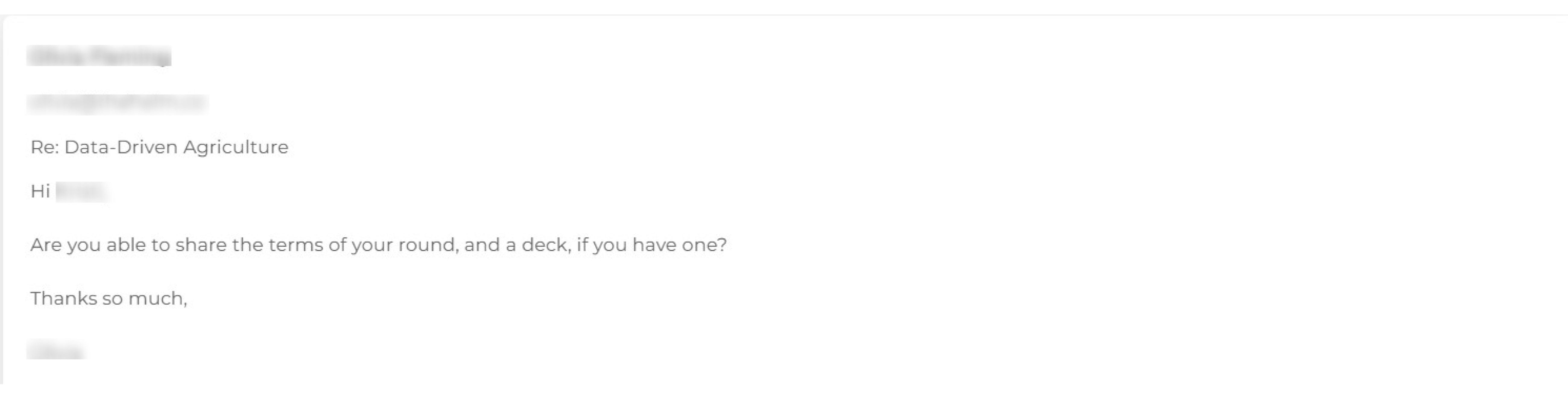This screenshot has height=398, width=1568.
Task: Click the blurred sender email address
Action: point(117,103)
